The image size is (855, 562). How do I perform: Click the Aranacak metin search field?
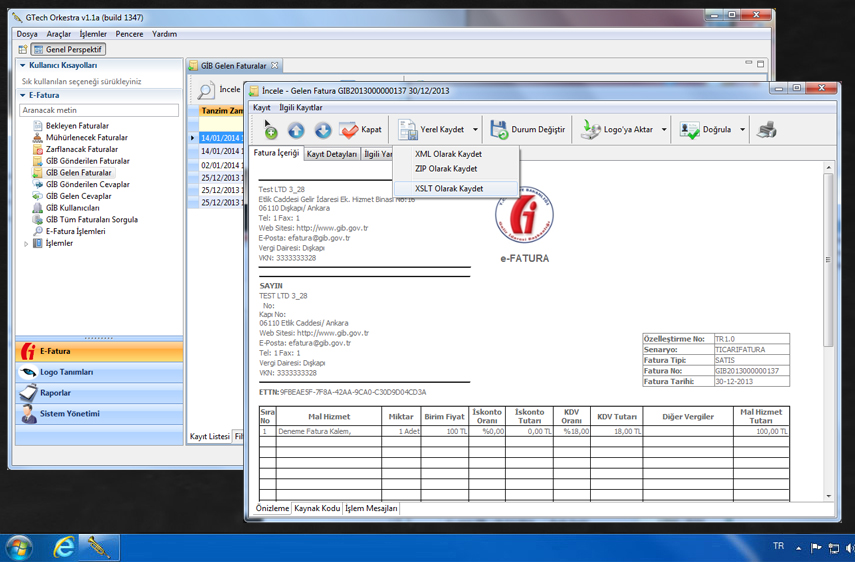pyautogui.click(x=99, y=110)
